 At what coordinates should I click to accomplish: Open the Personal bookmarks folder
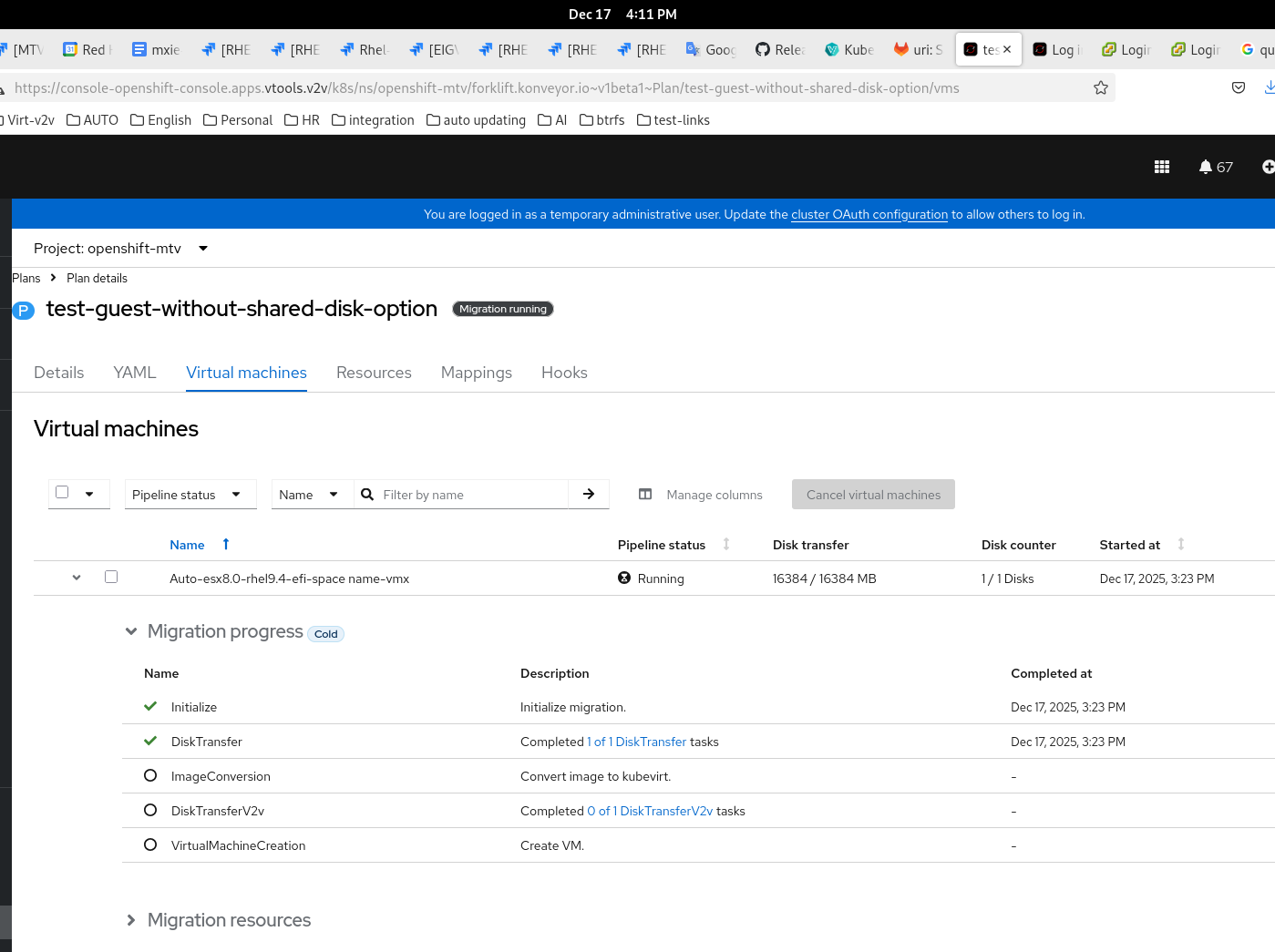pos(238,119)
